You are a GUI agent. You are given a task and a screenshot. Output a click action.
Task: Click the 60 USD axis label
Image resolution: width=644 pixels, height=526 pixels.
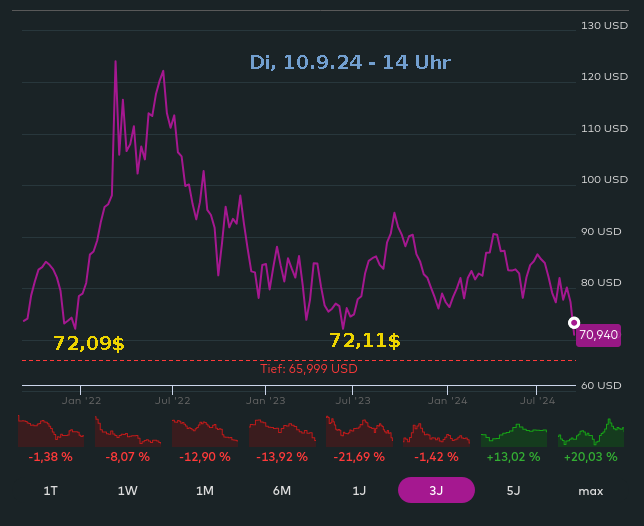point(601,386)
